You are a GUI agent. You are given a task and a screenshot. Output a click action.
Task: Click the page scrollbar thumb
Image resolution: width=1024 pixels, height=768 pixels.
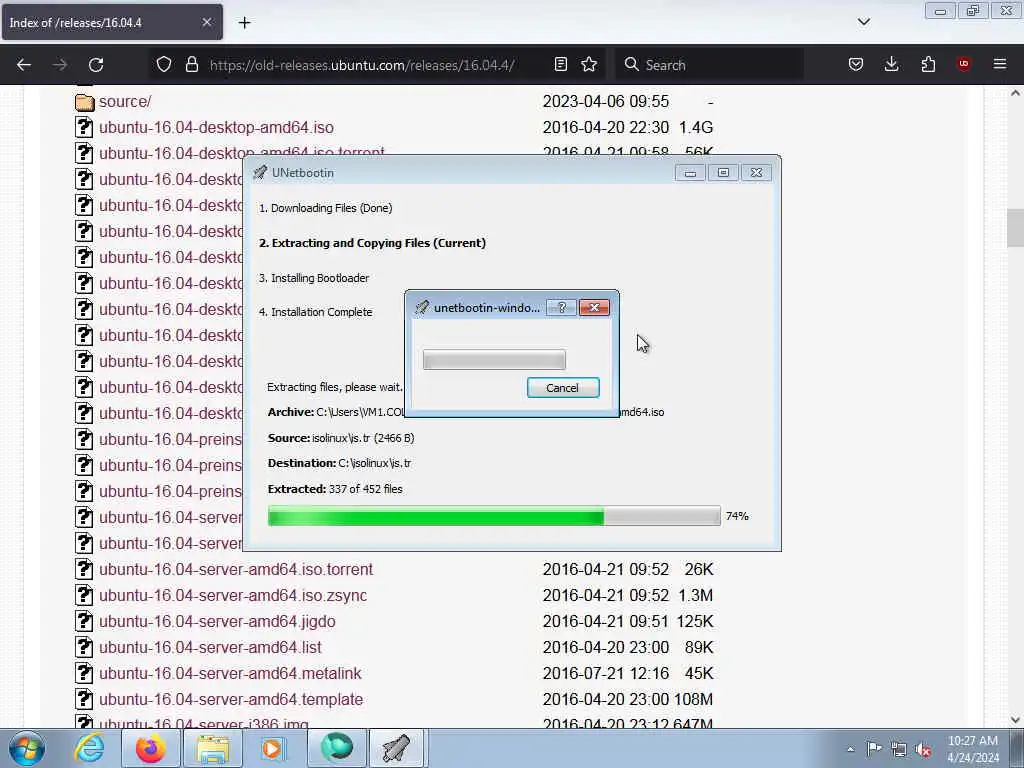(x=1015, y=227)
